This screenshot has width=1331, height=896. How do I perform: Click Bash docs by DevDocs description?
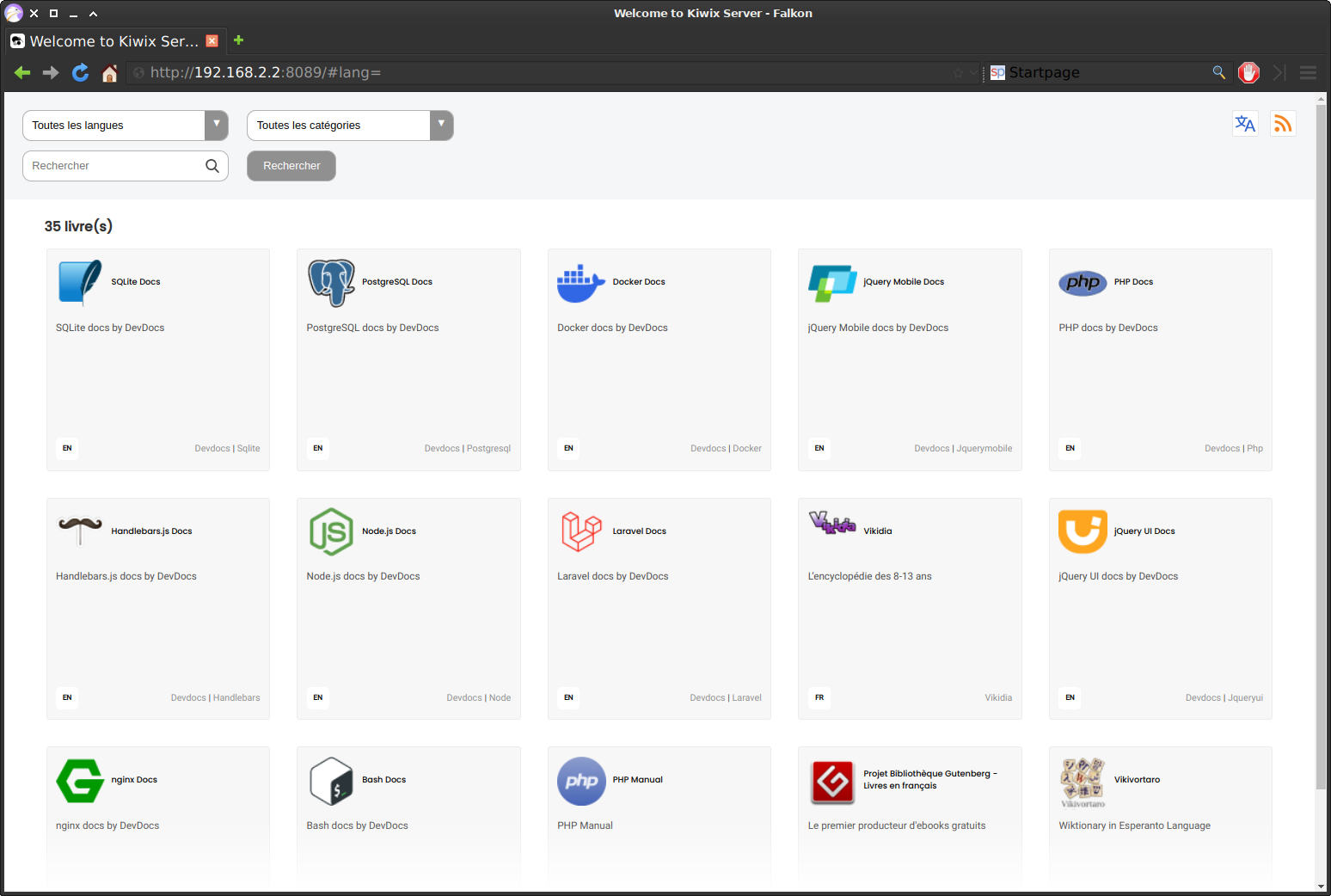[358, 825]
